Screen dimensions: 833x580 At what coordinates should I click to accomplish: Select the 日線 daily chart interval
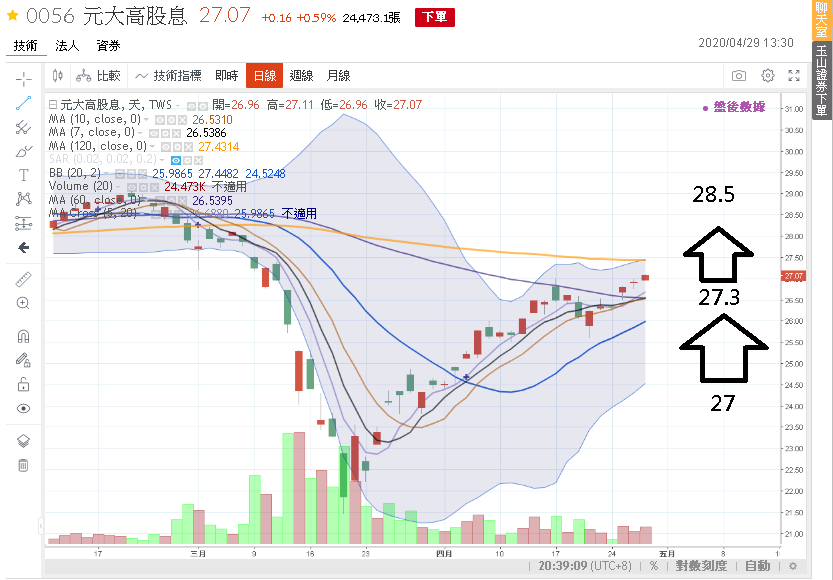265,76
